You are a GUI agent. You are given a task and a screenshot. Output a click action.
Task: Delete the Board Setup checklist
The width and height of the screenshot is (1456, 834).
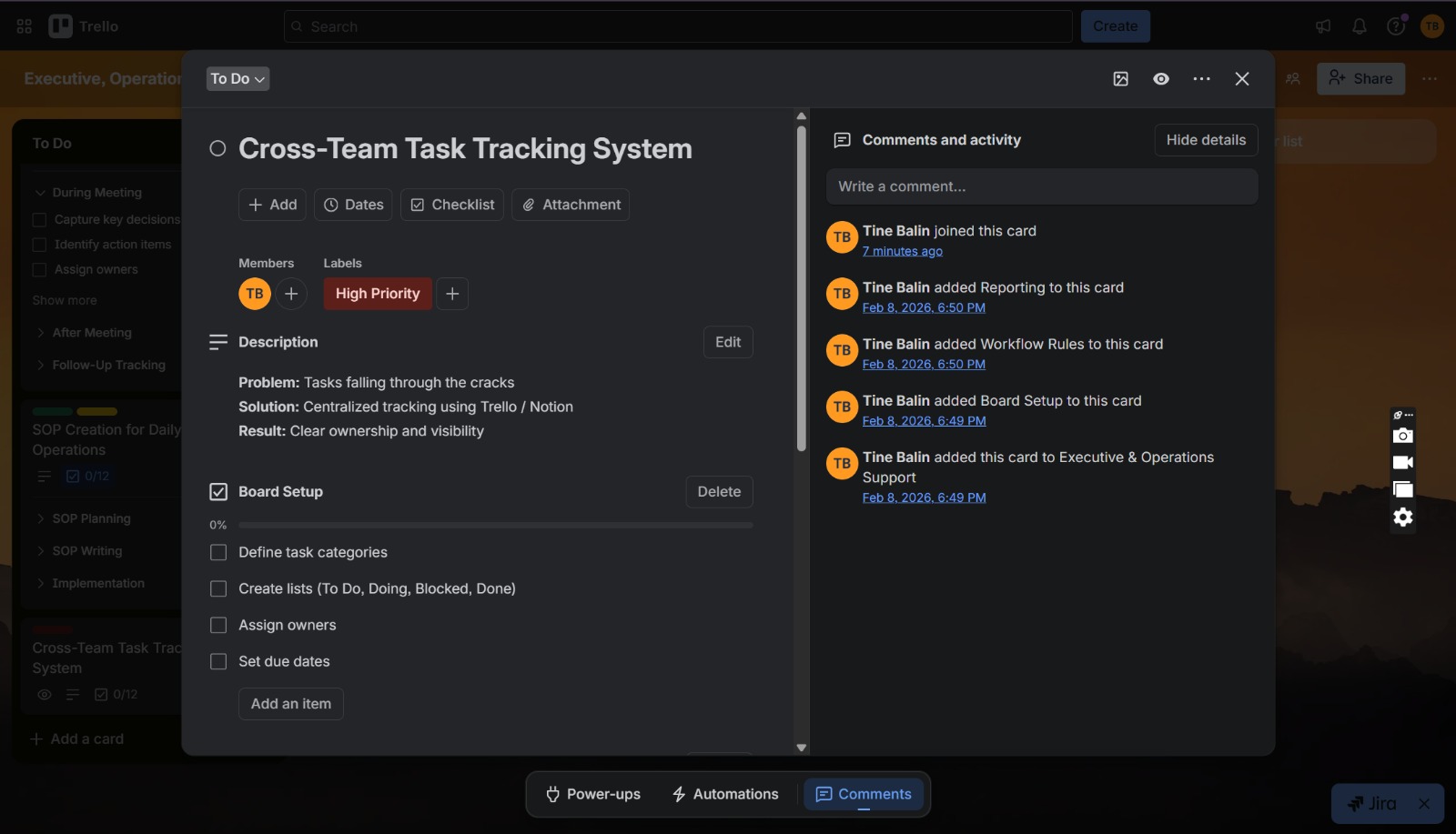[x=719, y=492]
